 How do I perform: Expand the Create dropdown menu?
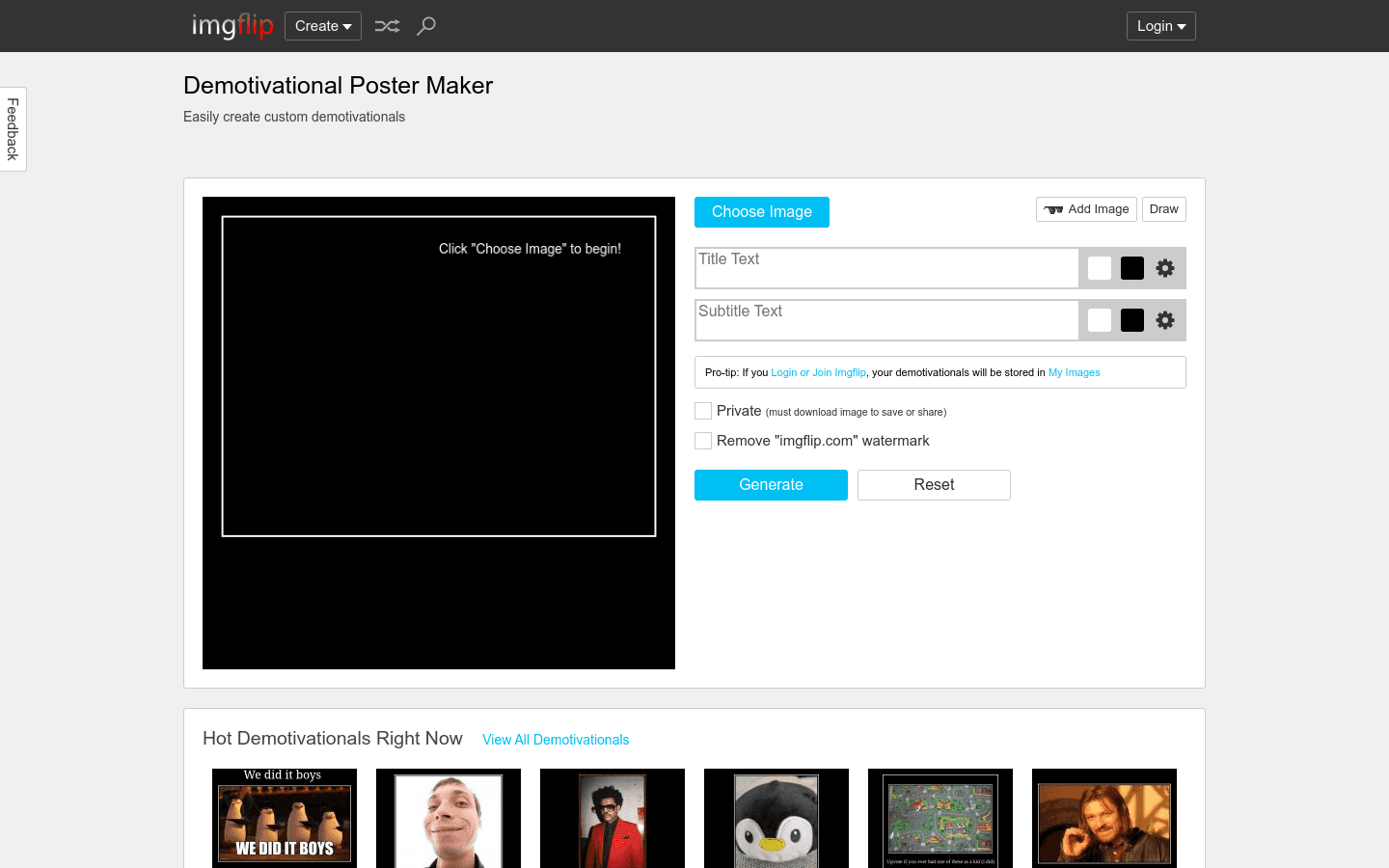[x=323, y=26]
